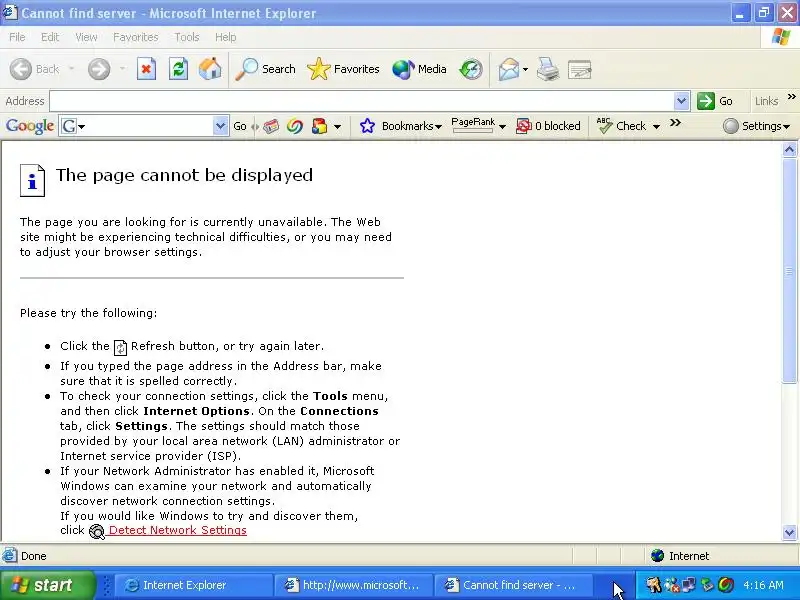800x600 pixels.
Task: Click the Windows start button
Action: click(47, 585)
